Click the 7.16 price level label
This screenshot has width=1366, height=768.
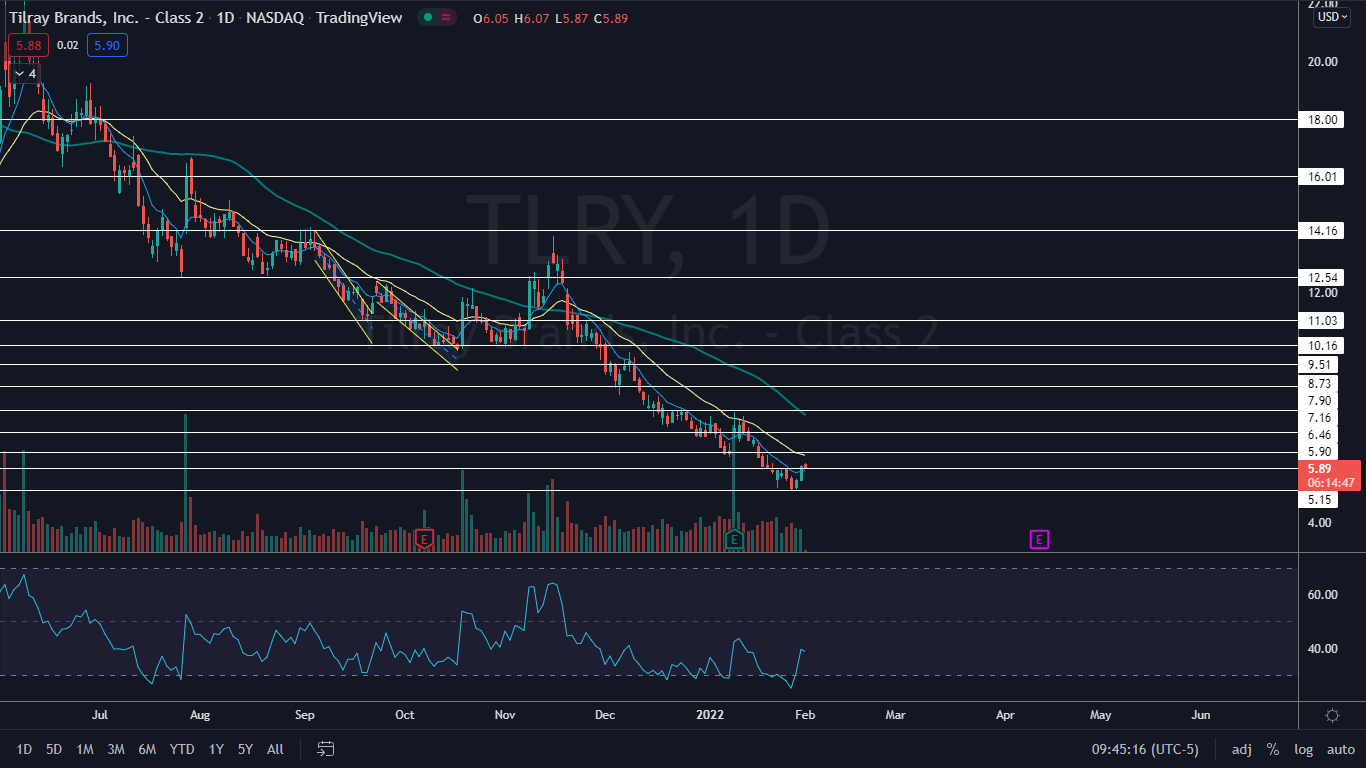(x=1319, y=418)
